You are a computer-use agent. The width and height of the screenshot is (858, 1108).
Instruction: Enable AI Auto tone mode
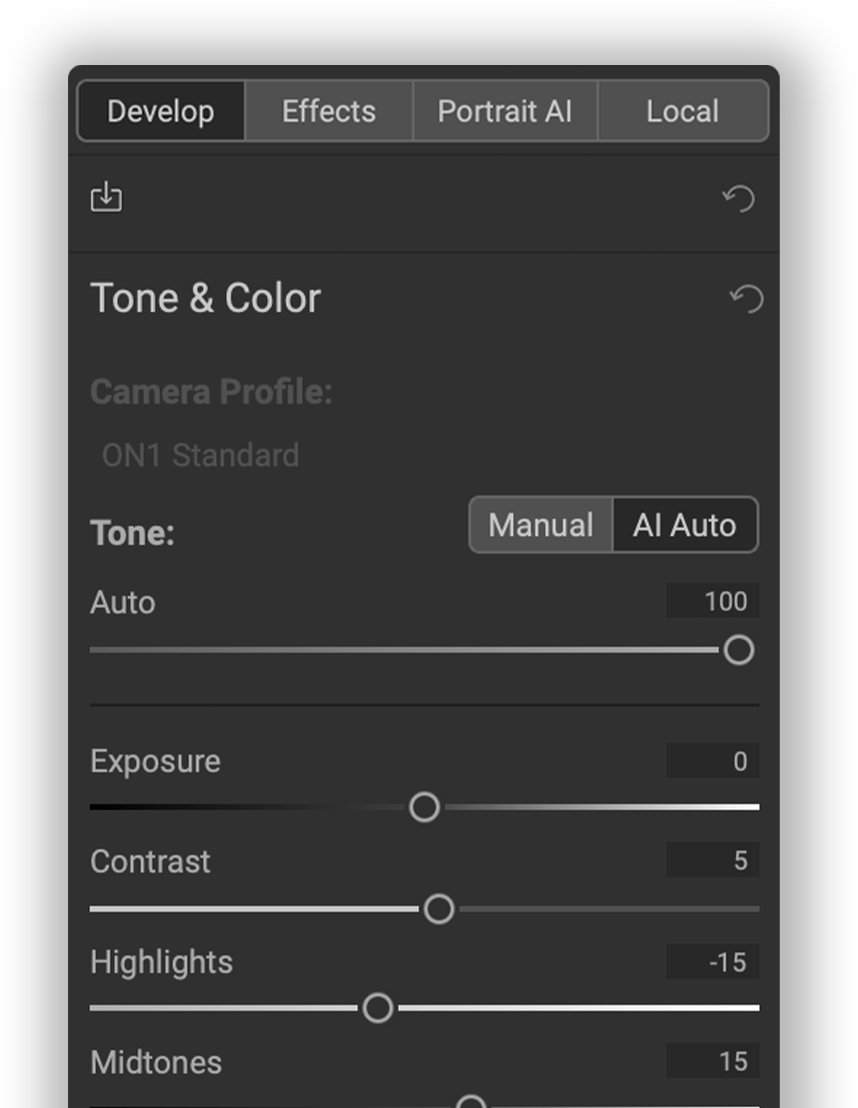[684, 524]
